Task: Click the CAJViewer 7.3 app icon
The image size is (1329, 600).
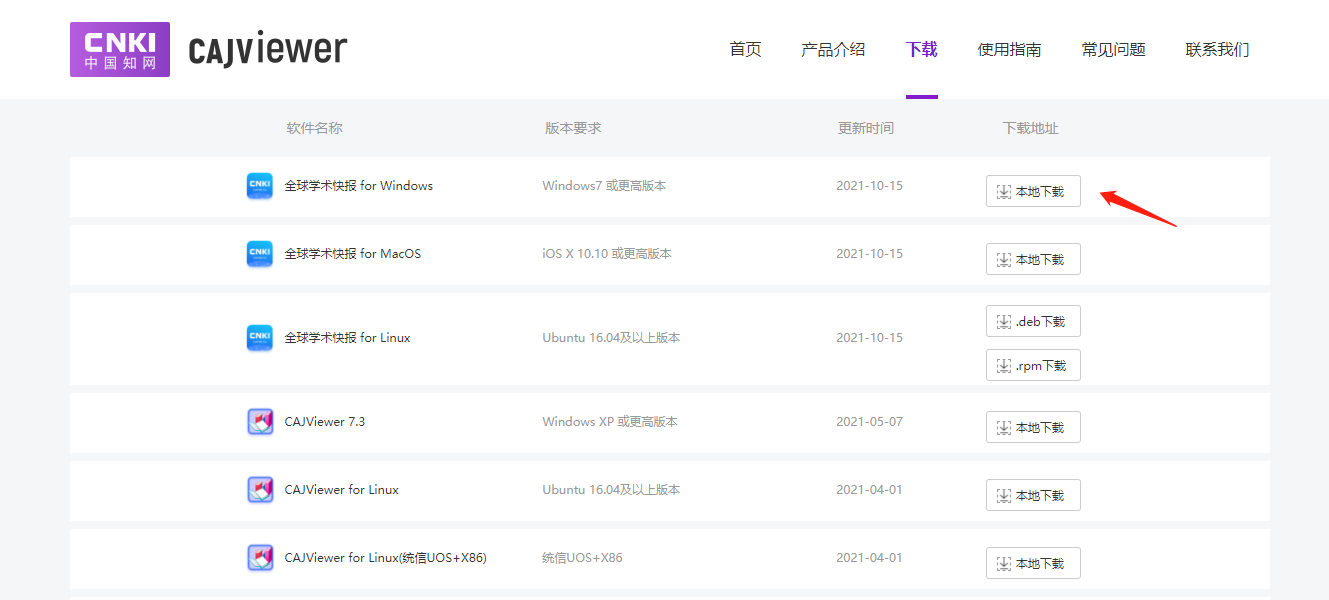Action: [x=260, y=422]
